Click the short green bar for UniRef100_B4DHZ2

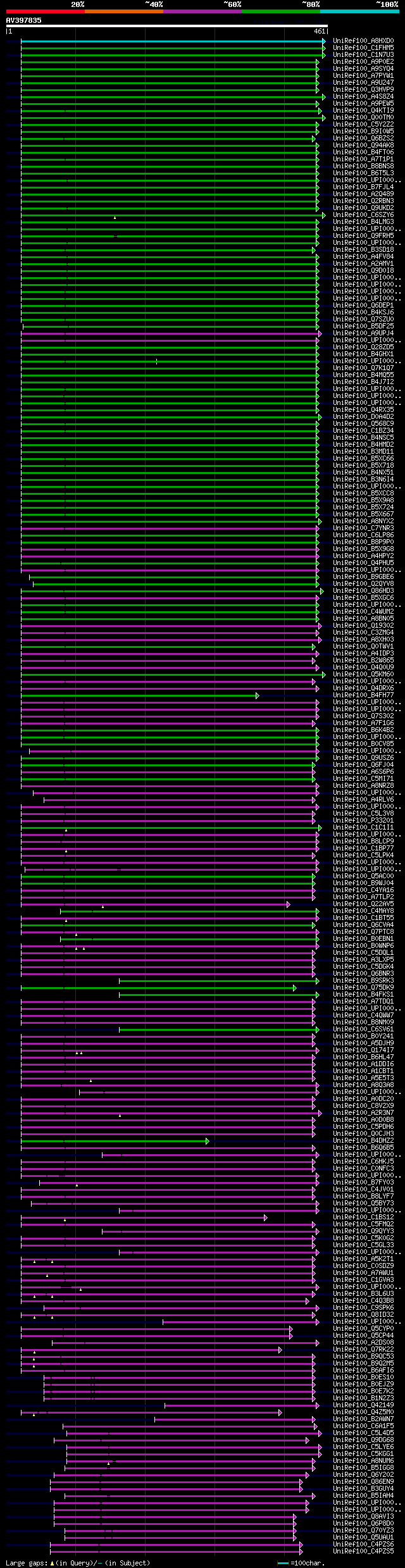[x=113, y=1142]
